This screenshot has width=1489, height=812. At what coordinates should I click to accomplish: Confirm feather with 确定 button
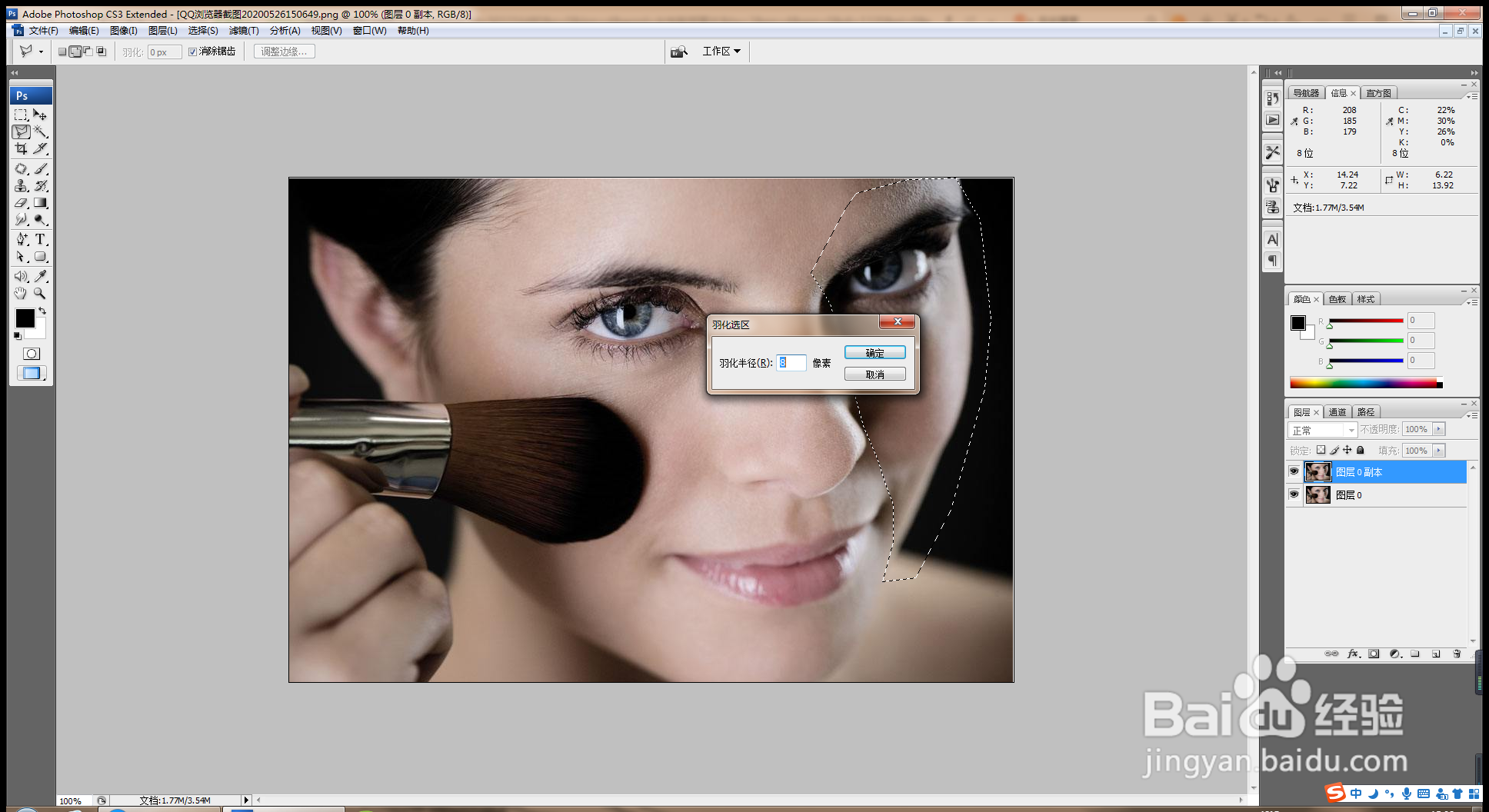[875, 353]
